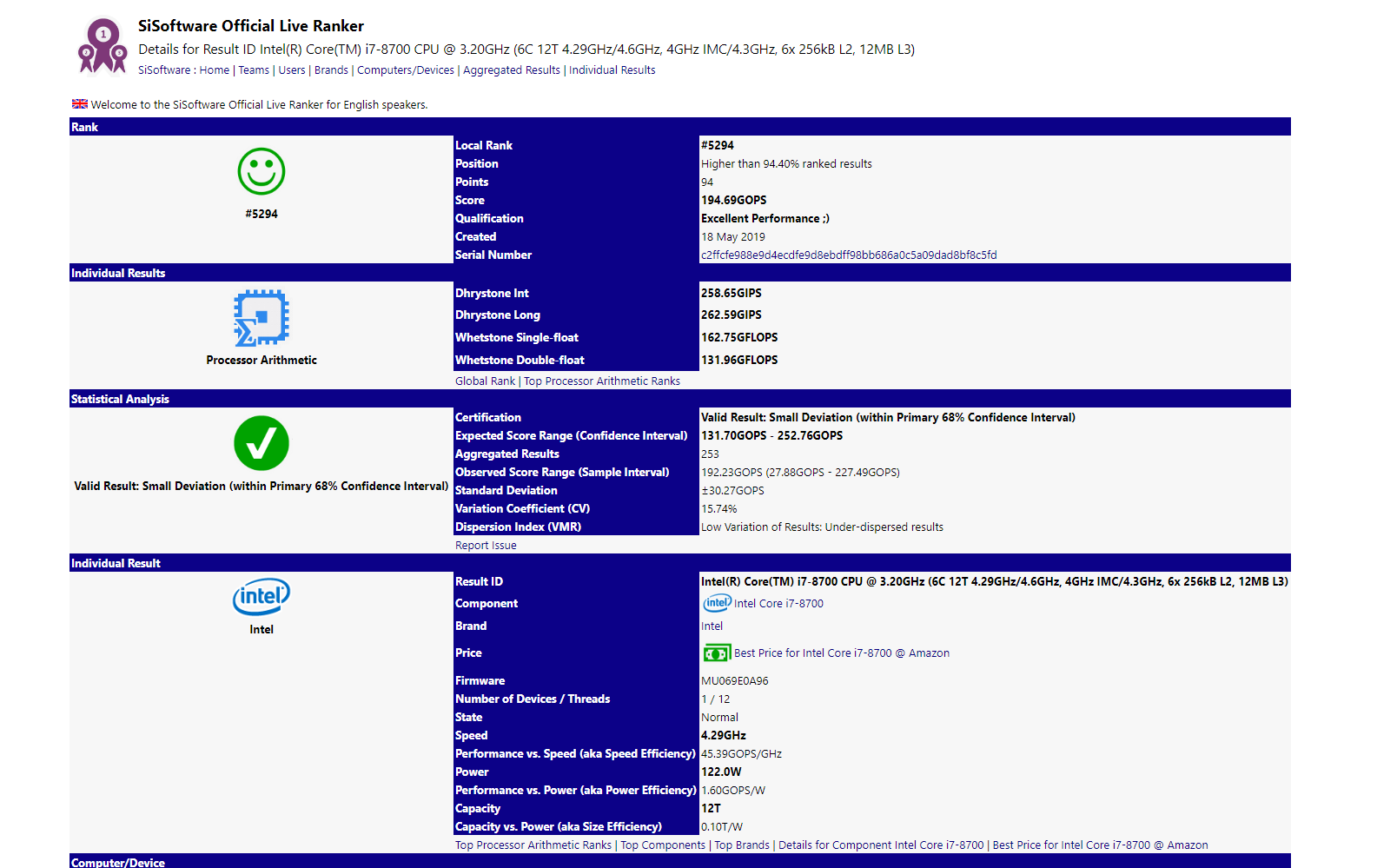Viewport: 1377px width, 868px height.
Task: Click the firmware value MU069E0A96
Action: click(735, 681)
